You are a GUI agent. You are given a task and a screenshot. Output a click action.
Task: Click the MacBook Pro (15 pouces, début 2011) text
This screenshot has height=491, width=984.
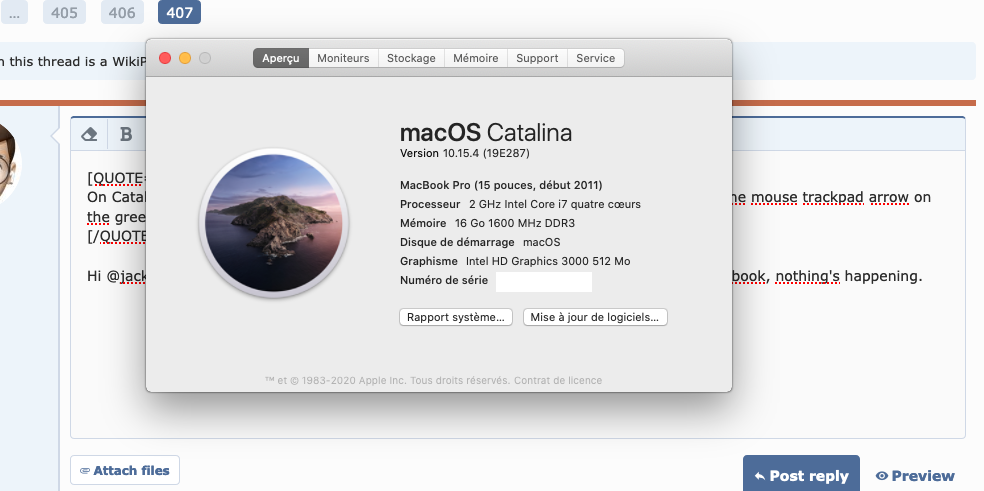[x=501, y=185]
